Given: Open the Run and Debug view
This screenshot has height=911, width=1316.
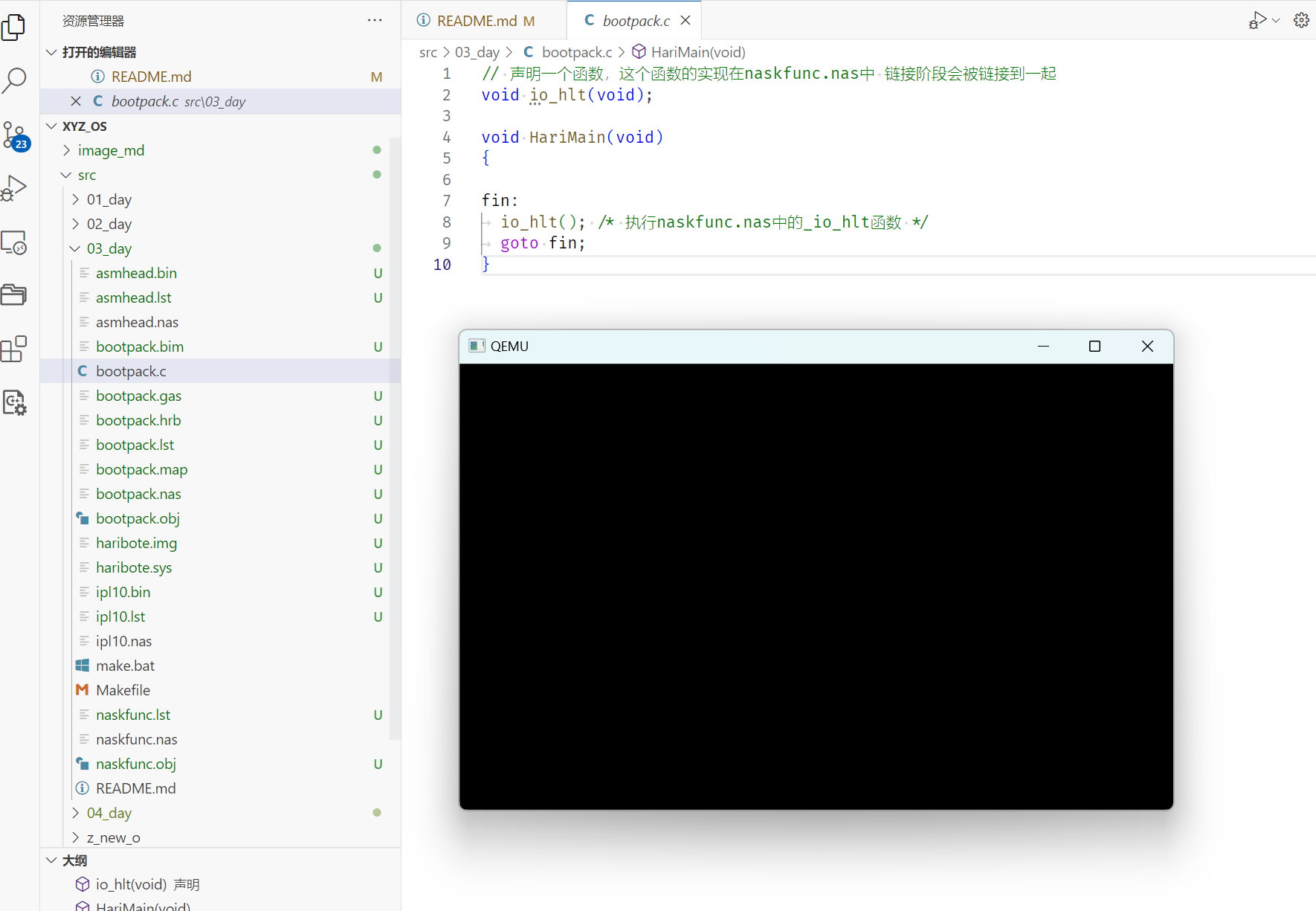Looking at the screenshot, I should click(x=14, y=188).
